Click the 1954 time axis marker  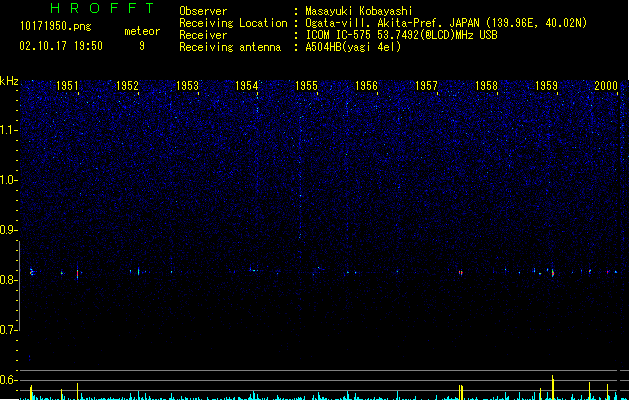247,86
